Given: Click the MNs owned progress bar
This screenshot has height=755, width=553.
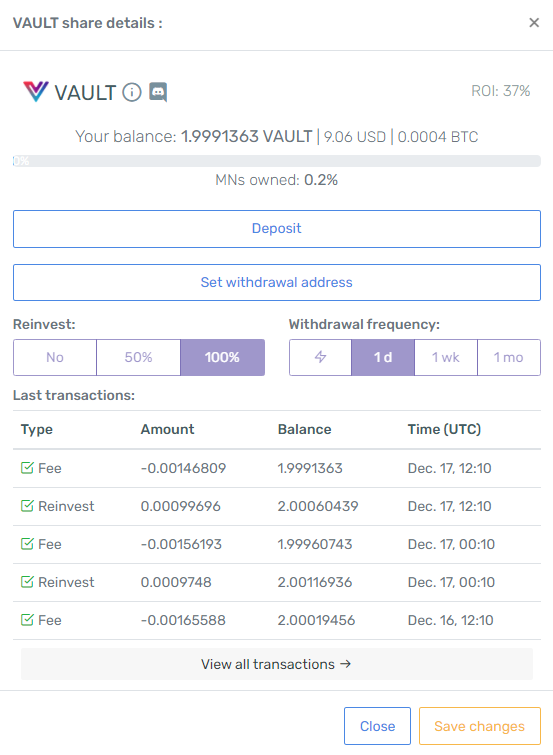Looking at the screenshot, I should coord(277,161).
